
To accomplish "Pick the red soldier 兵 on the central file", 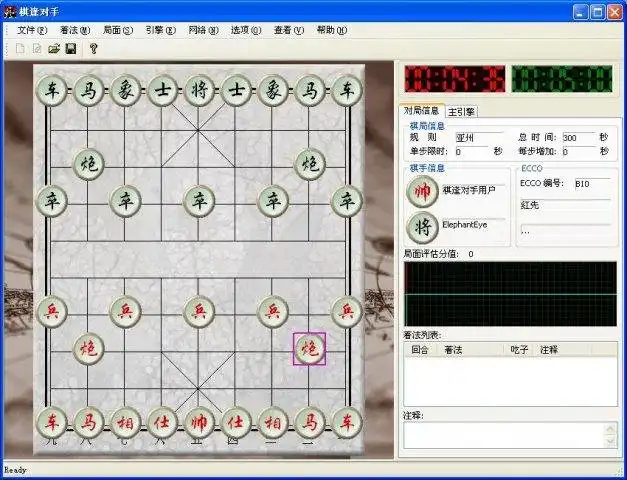I will (199, 312).
